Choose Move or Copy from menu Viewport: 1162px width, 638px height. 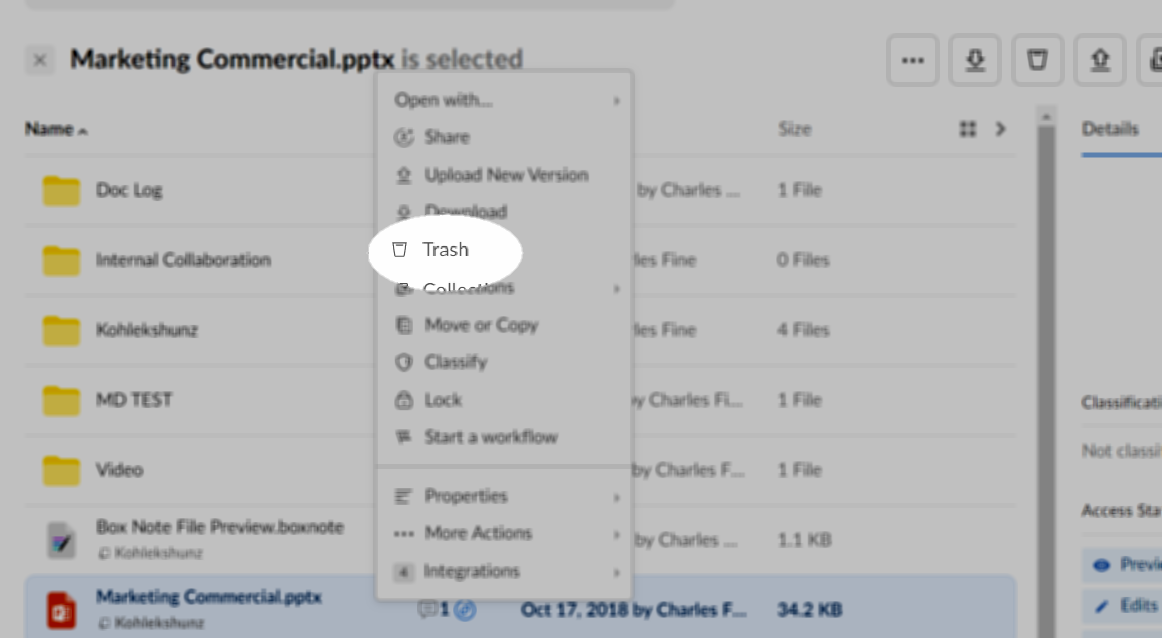coord(480,325)
